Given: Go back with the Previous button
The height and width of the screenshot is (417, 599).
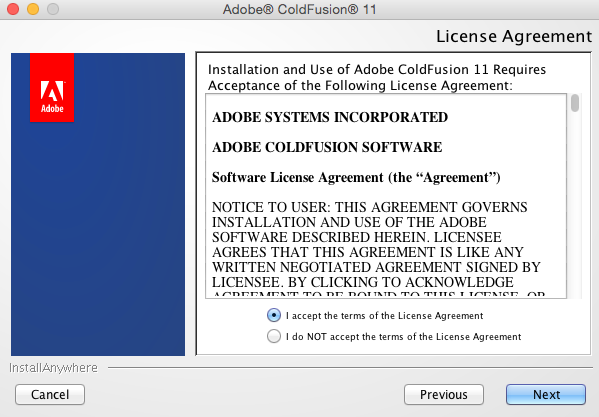Looking at the screenshot, I should pyautogui.click(x=444, y=394).
